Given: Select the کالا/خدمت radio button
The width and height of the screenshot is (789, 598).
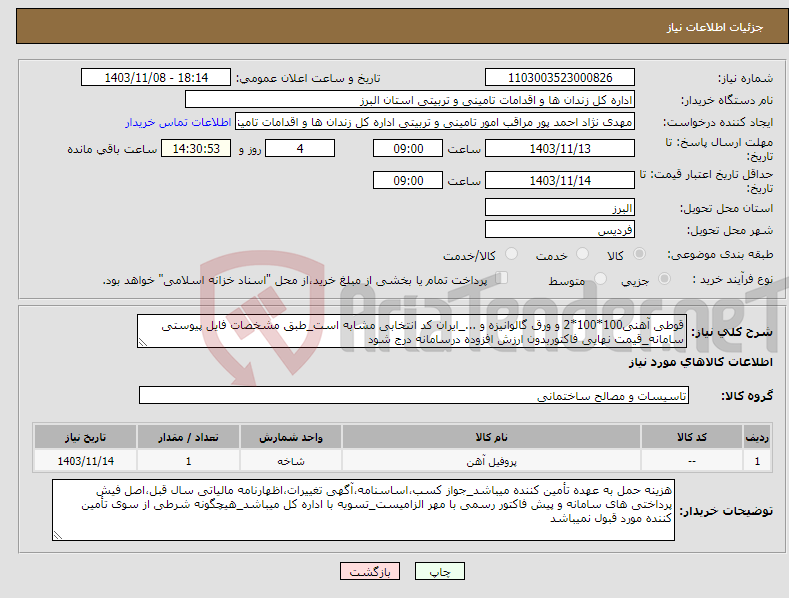Looking at the screenshot, I should pyautogui.click(x=511, y=254).
